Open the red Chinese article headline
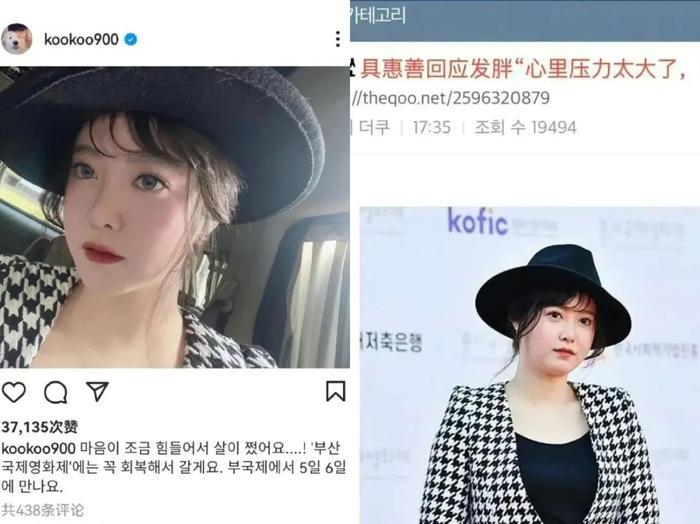 (x=523, y=69)
